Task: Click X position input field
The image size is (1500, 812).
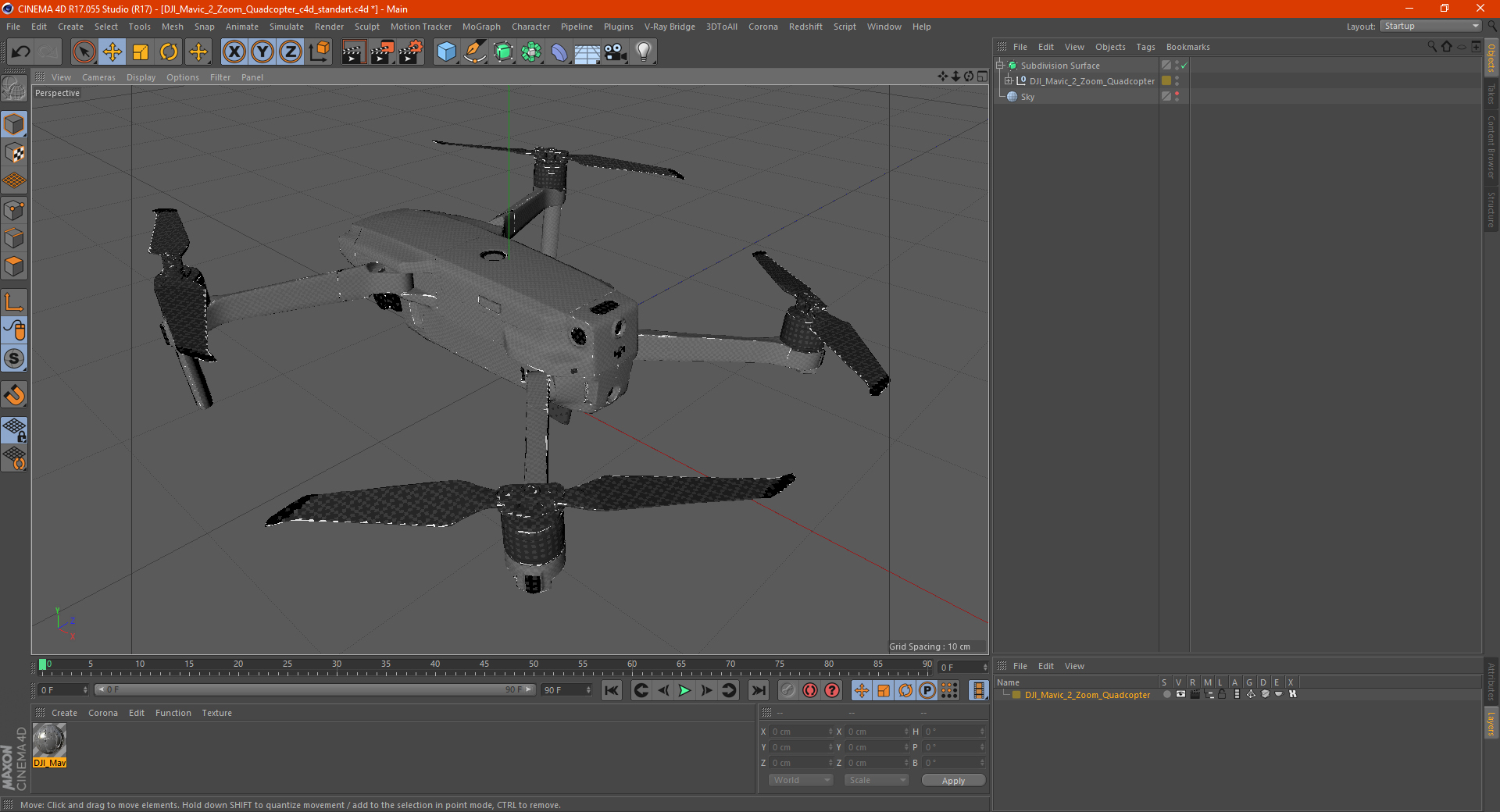Action: [x=800, y=732]
